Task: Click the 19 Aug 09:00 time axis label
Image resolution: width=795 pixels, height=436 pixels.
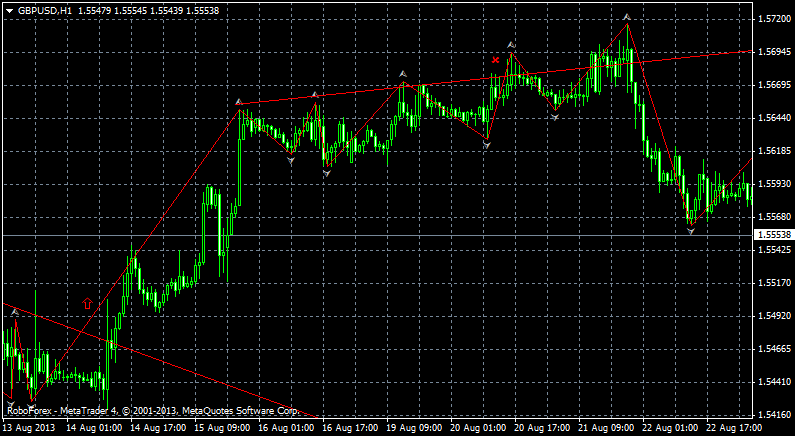Action: (x=415, y=428)
